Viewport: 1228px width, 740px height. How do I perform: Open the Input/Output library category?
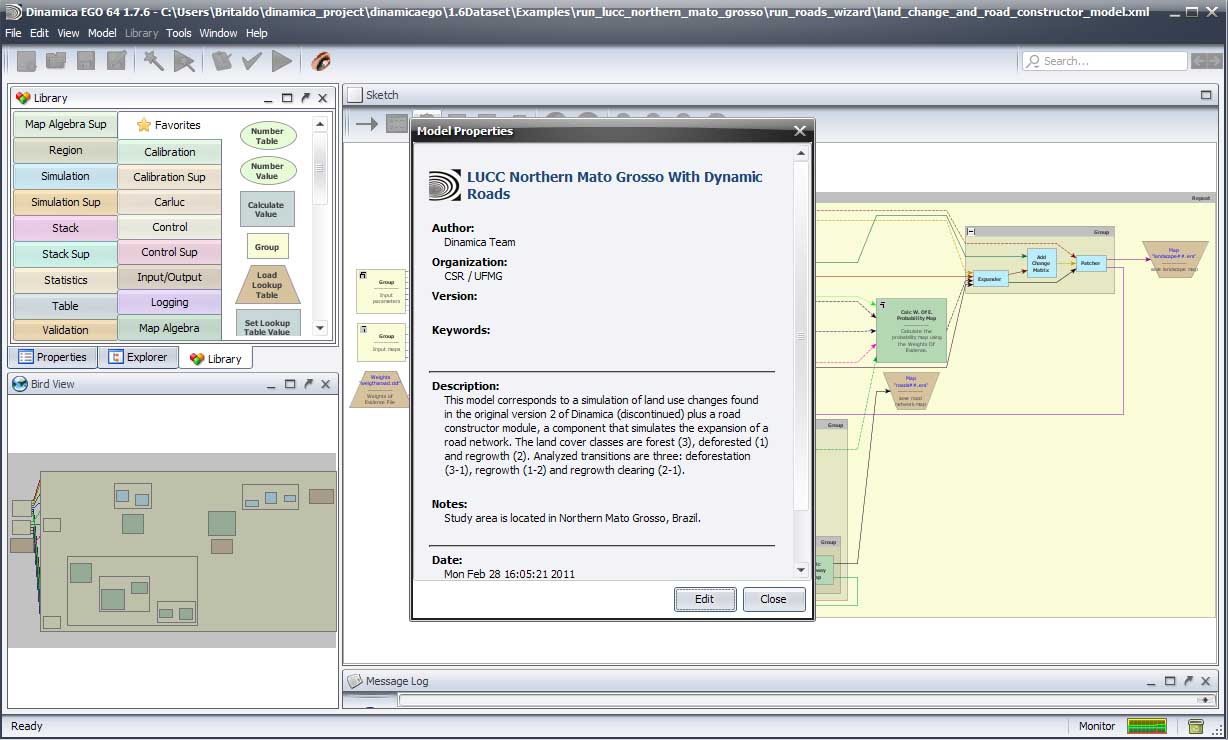click(170, 277)
